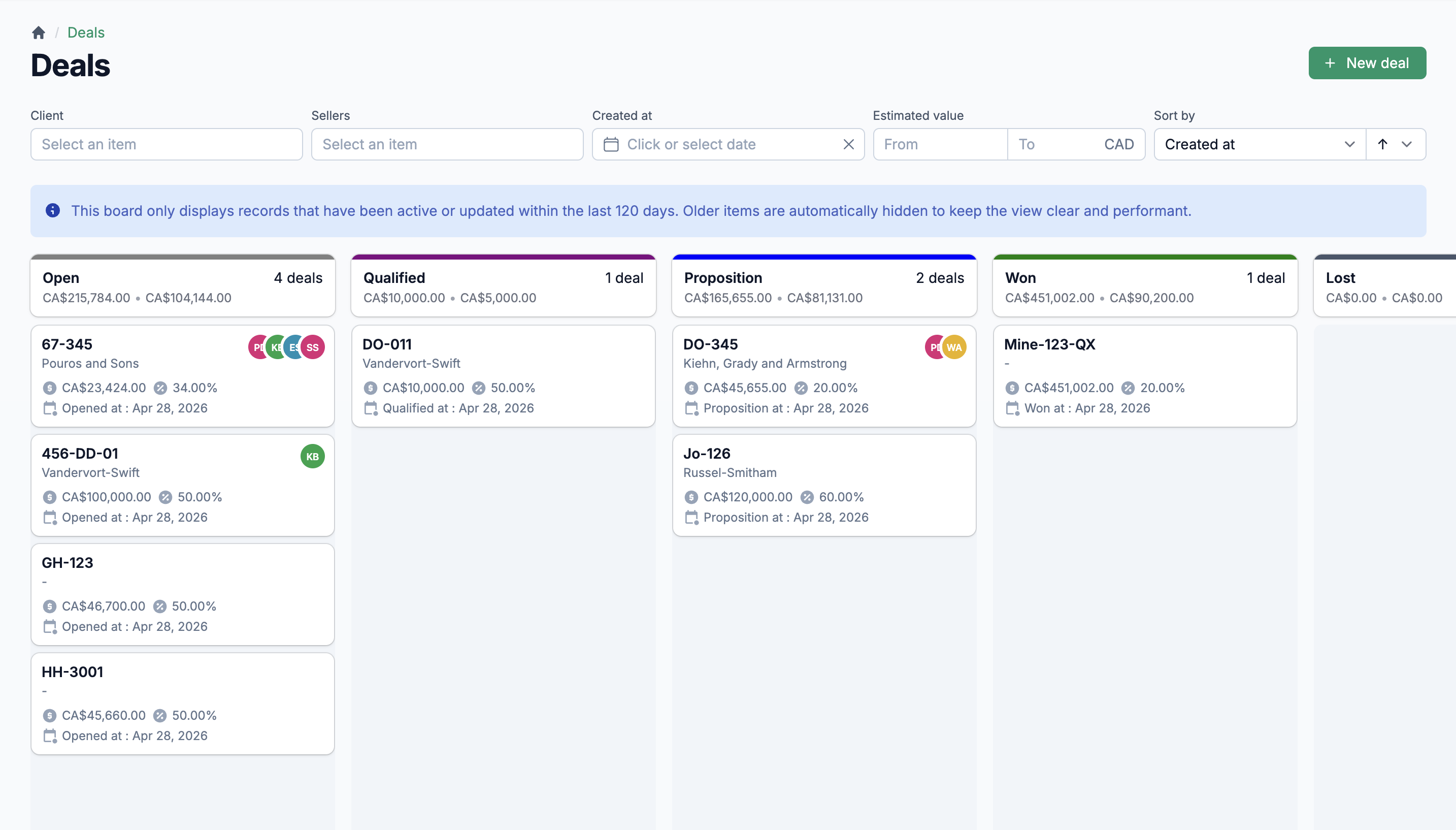Select the Won column header

(1145, 285)
